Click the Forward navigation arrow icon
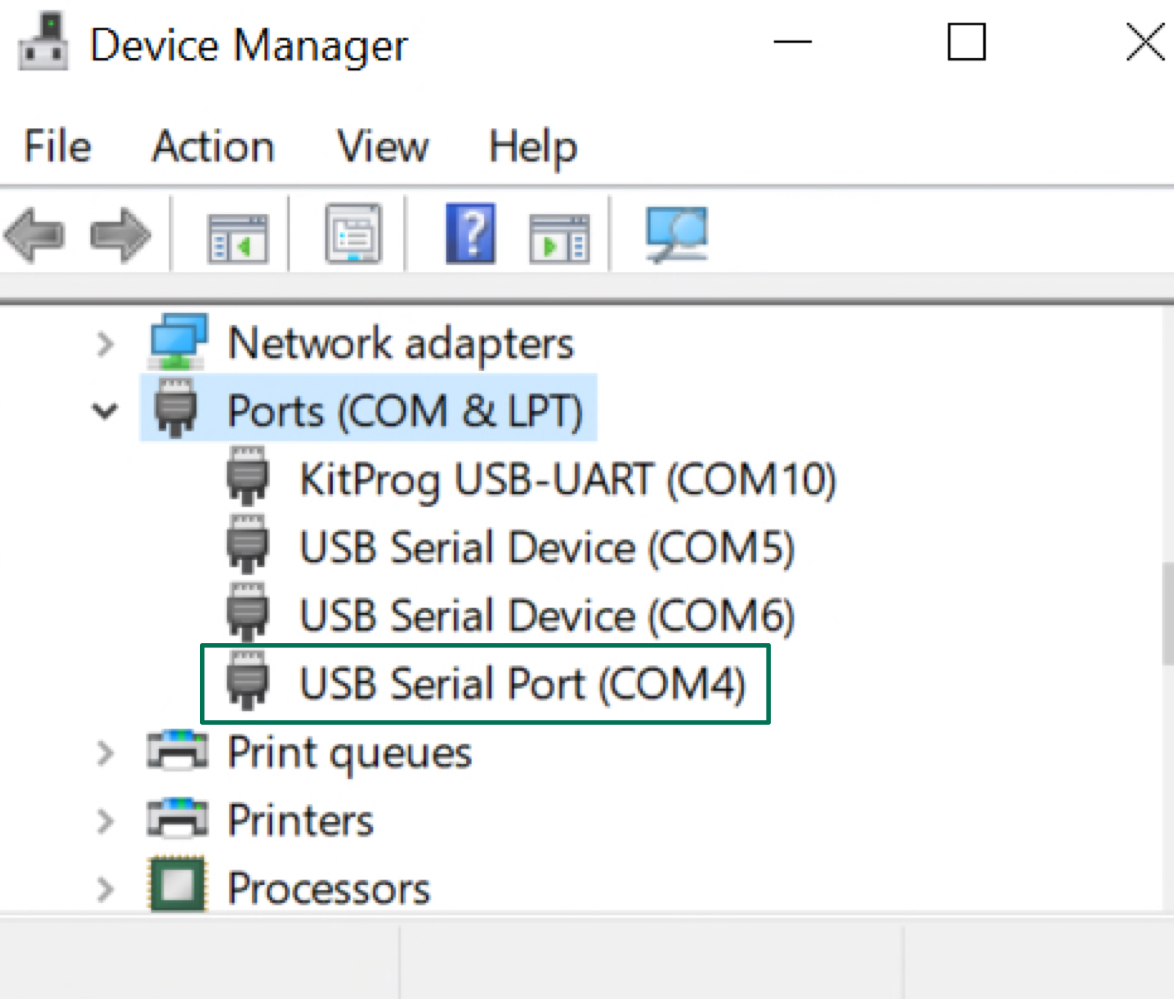 click(x=122, y=234)
